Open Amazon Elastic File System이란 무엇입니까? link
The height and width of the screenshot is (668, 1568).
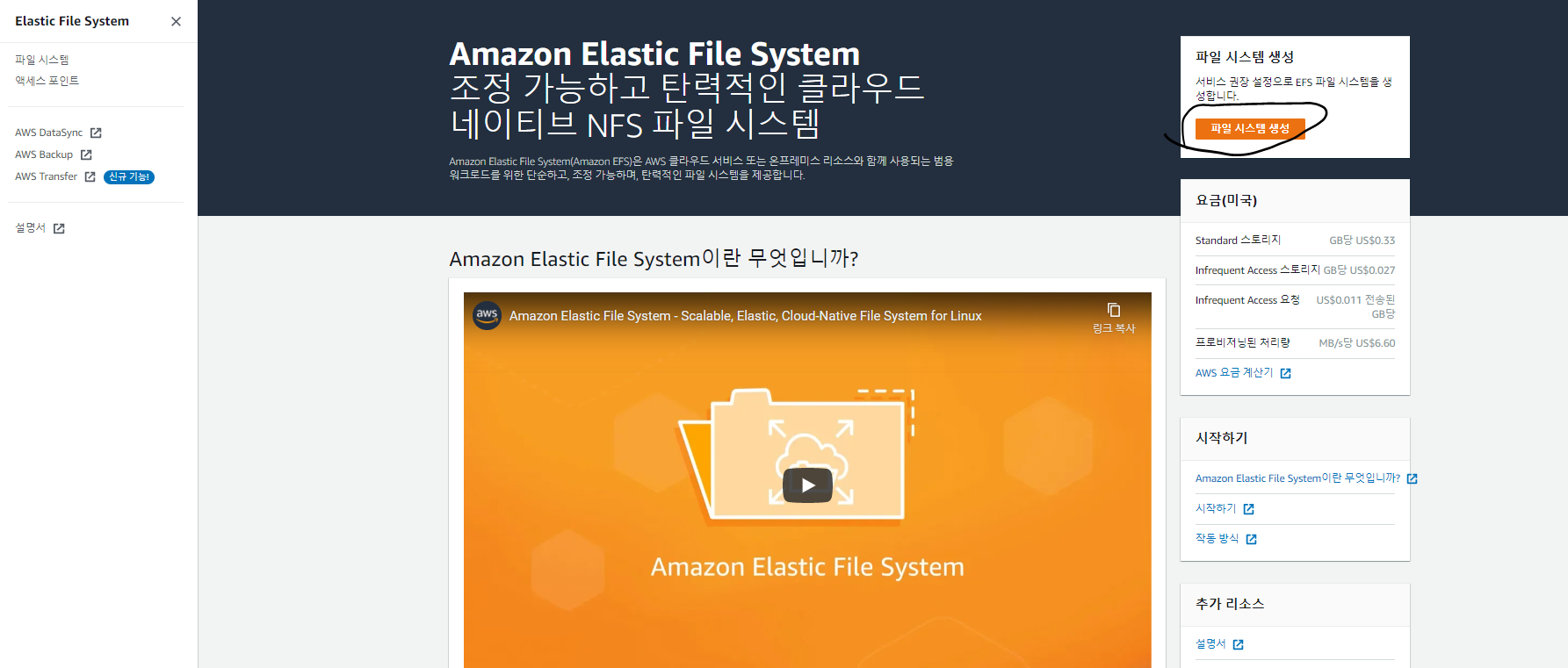pyautogui.click(x=1297, y=478)
